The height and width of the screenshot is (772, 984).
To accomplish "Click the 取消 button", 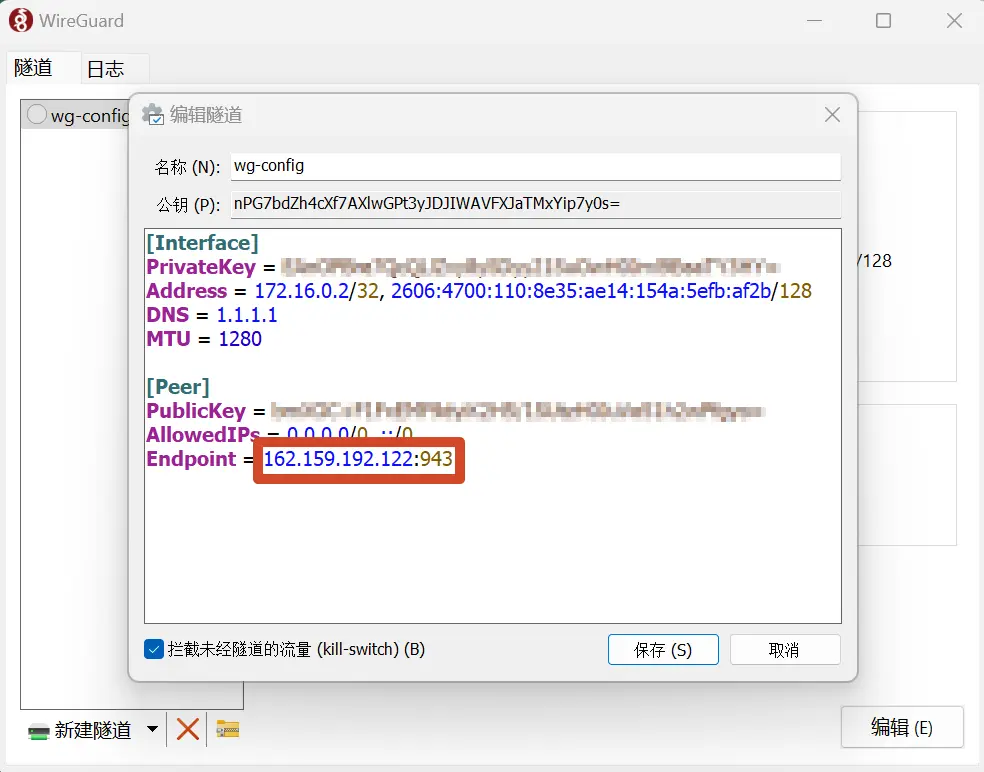I will 784,650.
